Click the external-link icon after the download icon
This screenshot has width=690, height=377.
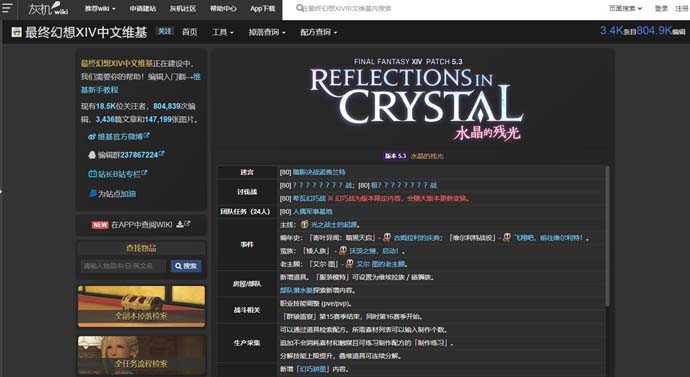(x=187, y=224)
